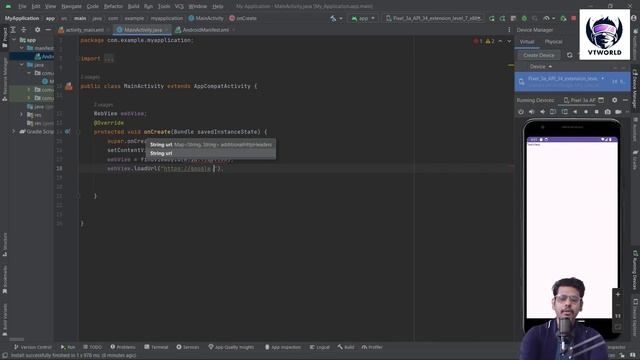Viewport: 640px width, 360px height.
Task: Click the emulator zoom in plus button
Action: pos(618,294)
